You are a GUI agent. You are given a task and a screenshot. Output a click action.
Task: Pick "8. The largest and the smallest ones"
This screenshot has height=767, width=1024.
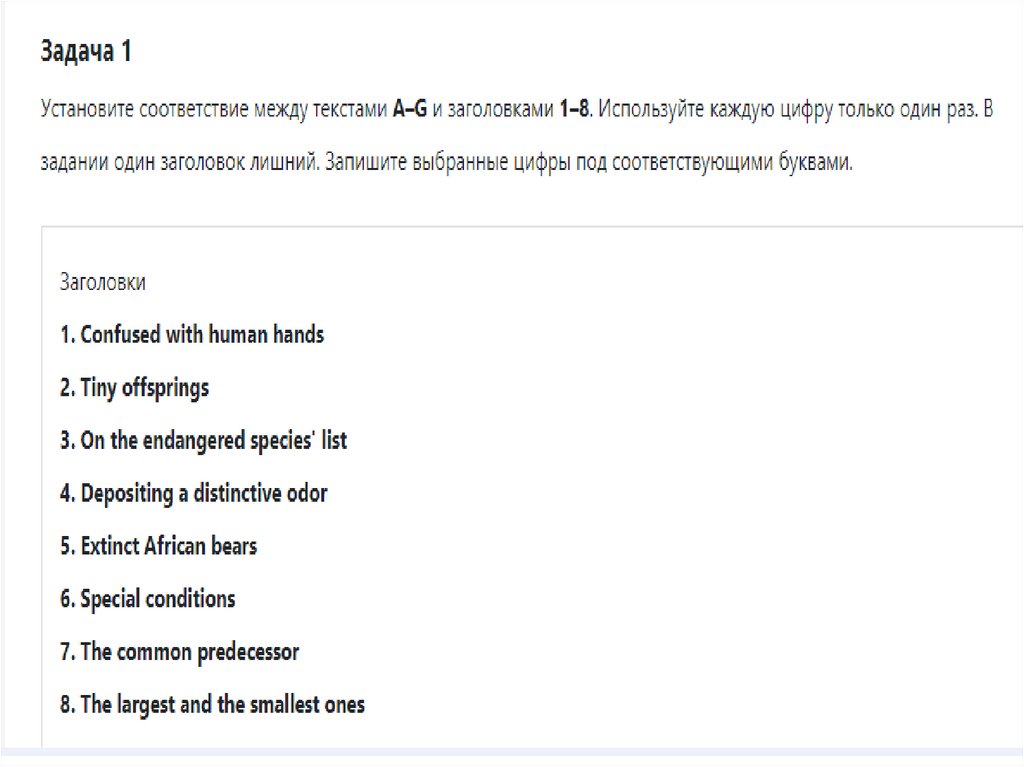212,705
